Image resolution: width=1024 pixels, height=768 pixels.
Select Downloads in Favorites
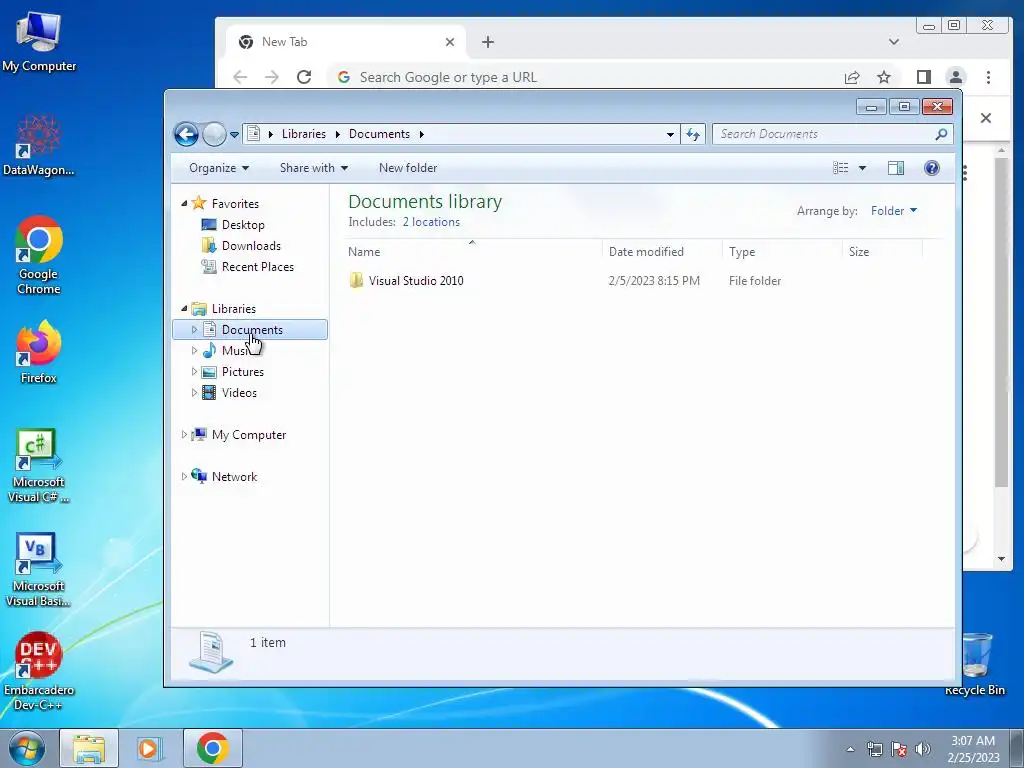(x=251, y=246)
